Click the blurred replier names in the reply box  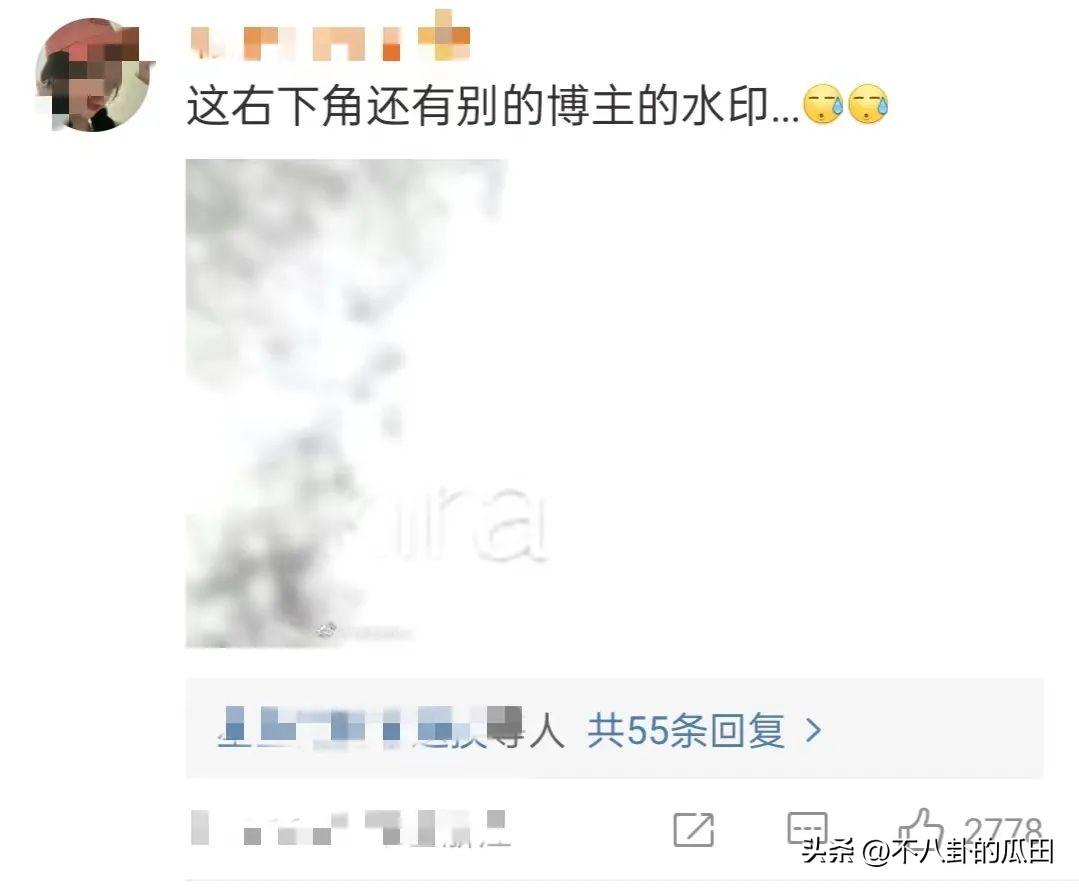tap(370, 727)
